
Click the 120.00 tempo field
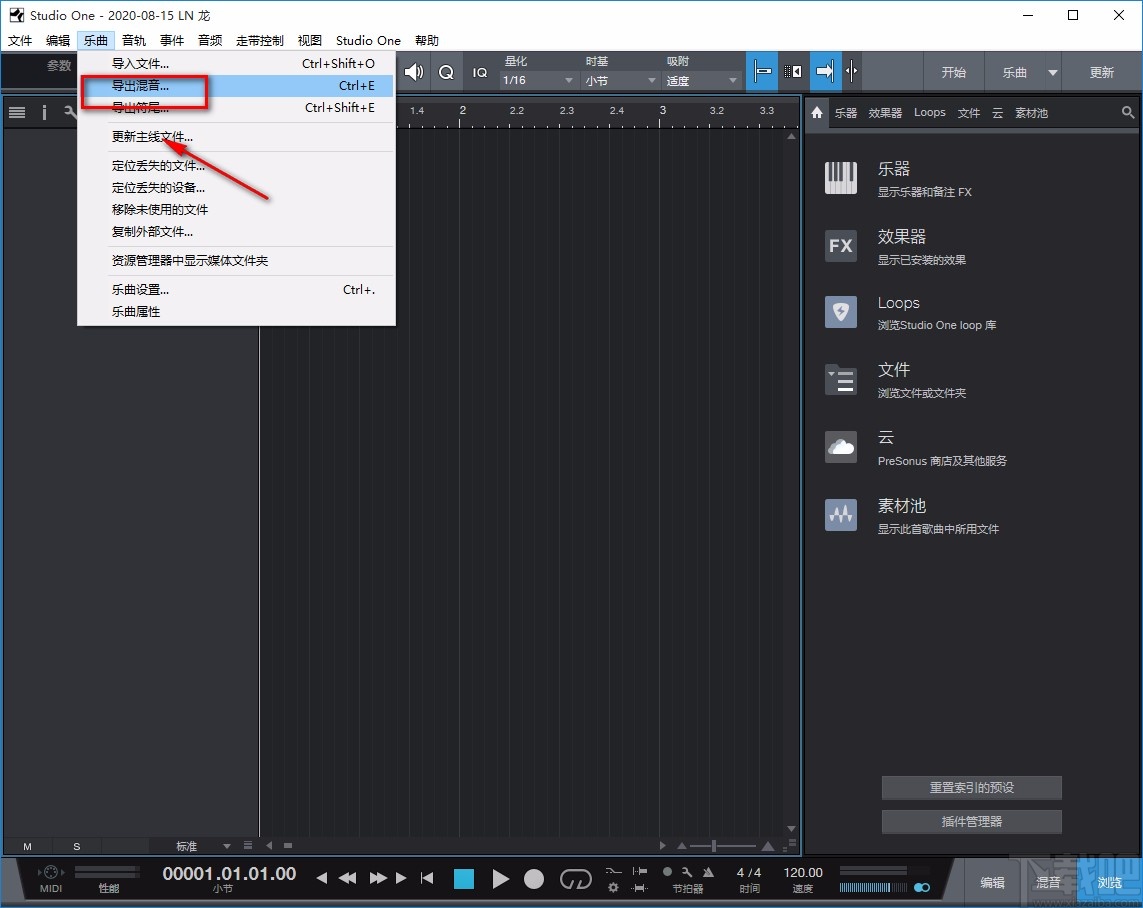(x=803, y=872)
